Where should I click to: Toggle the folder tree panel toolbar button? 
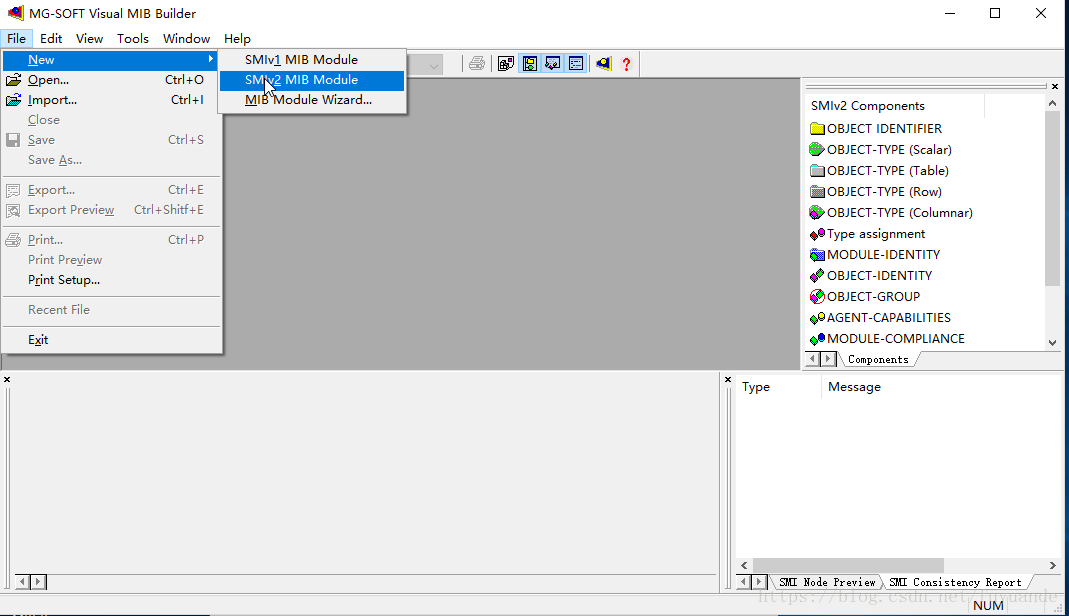pos(530,64)
